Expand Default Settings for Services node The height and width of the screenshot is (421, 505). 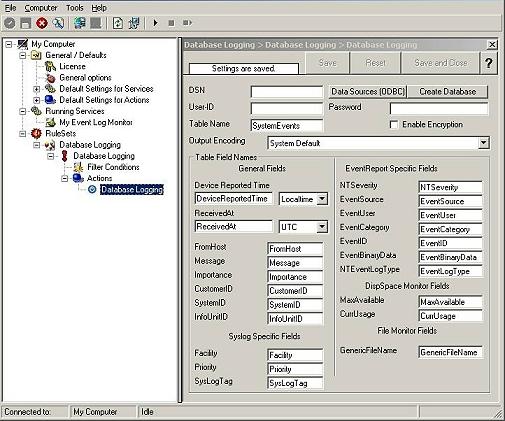pyautogui.click(x=36, y=89)
